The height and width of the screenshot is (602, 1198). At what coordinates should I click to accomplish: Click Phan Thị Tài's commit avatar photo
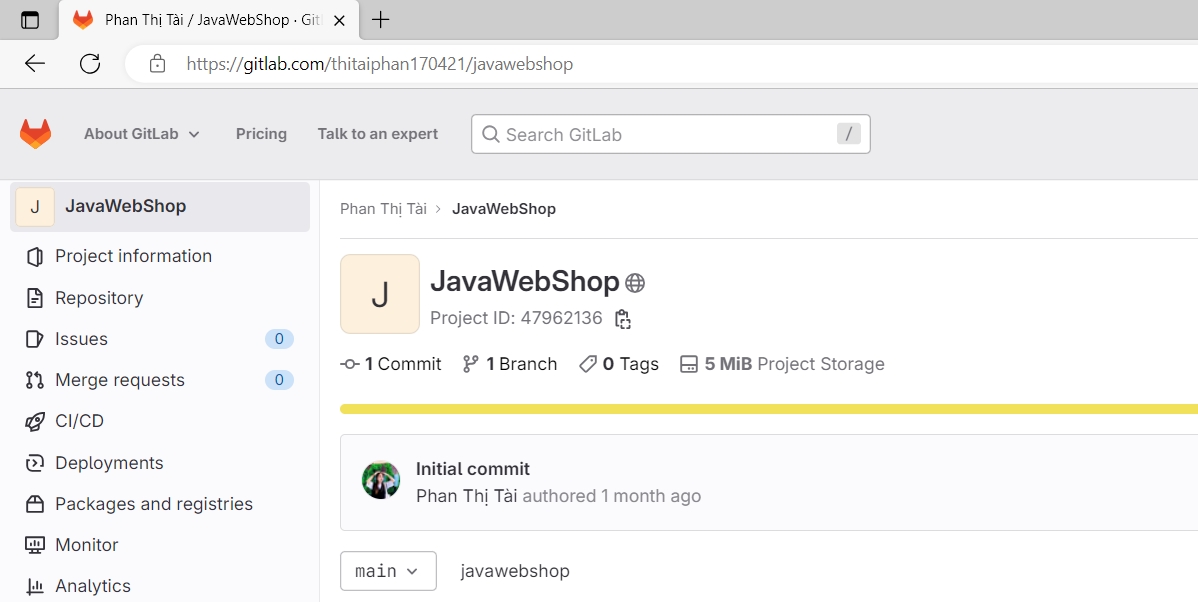click(380, 480)
